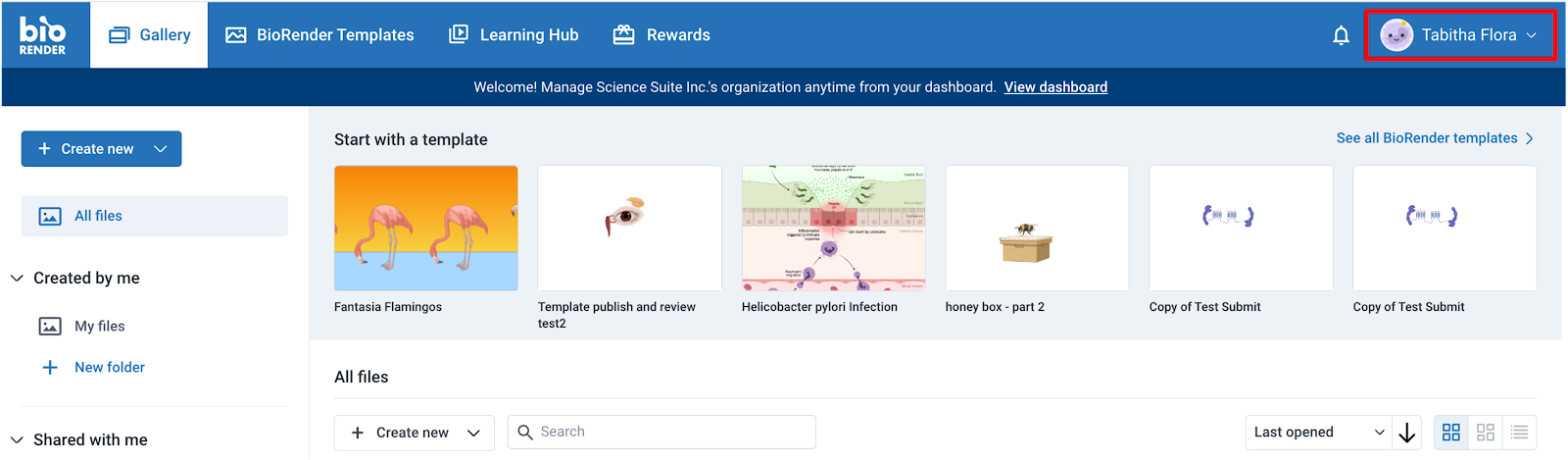The width and height of the screenshot is (1568, 460).
Task: Open the Learning Hub tab
Action: [514, 35]
